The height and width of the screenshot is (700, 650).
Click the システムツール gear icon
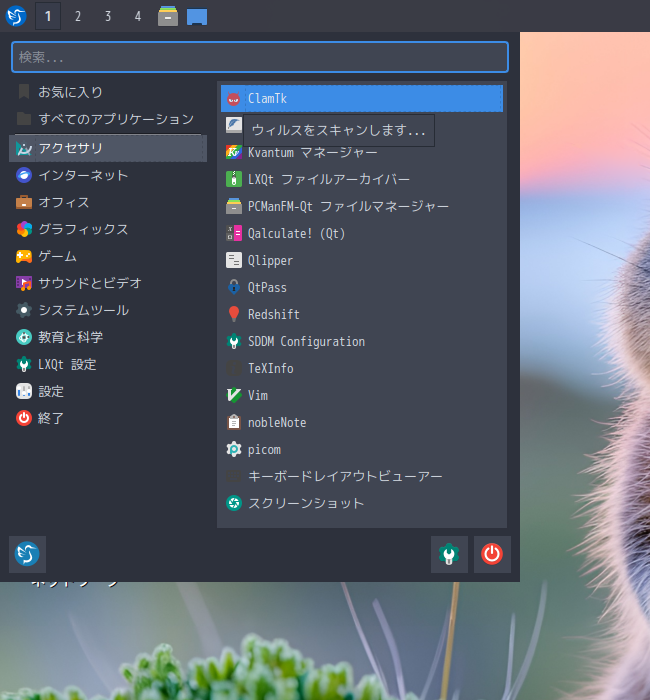[24, 310]
